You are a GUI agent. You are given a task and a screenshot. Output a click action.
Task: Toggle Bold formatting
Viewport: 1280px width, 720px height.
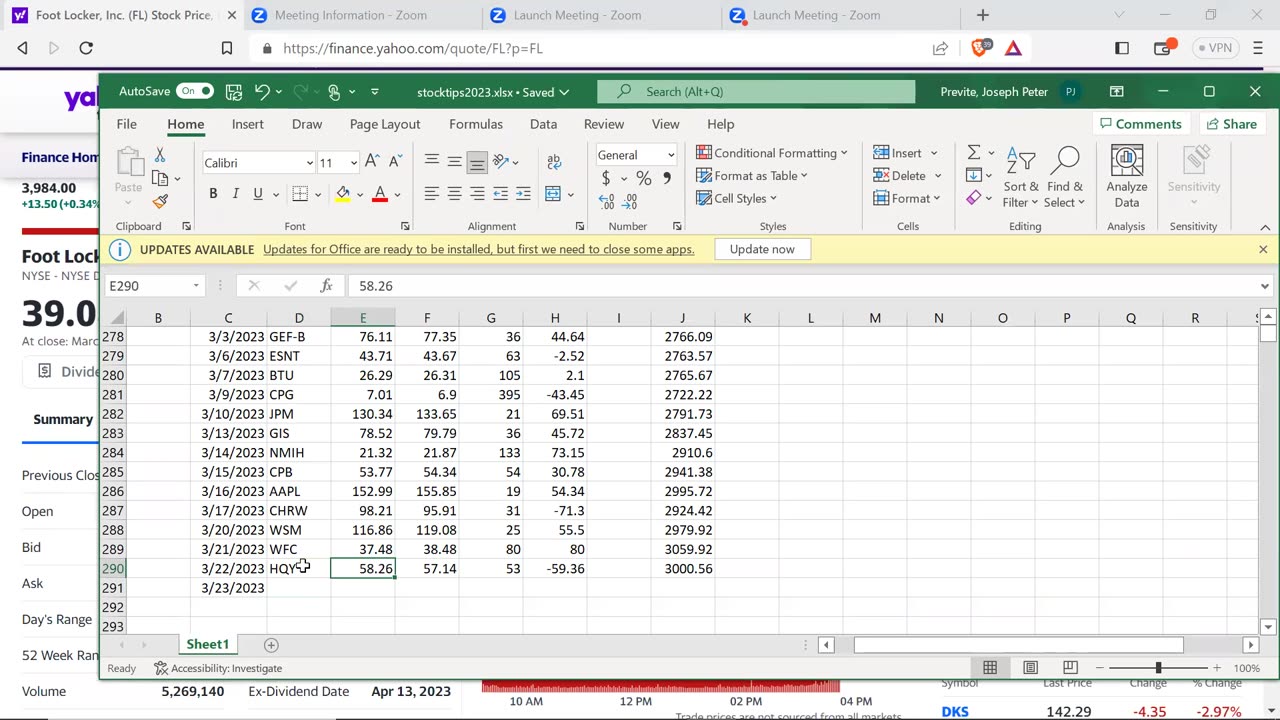[x=213, y=194]
